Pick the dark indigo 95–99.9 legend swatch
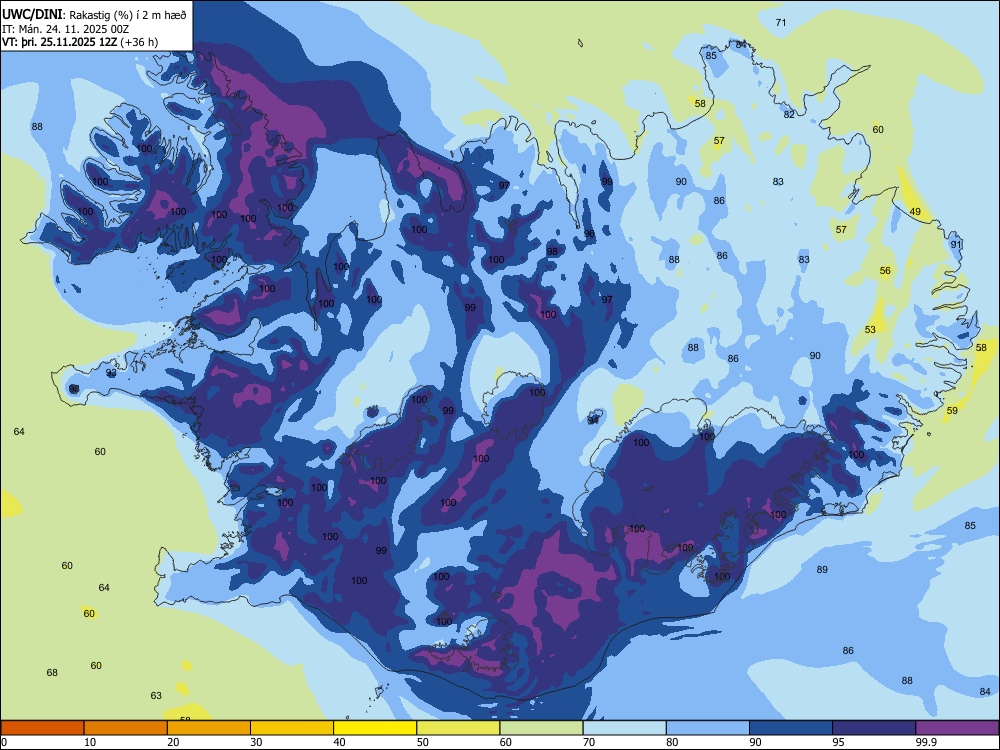 pyautogui.click(x=874, y=728)
